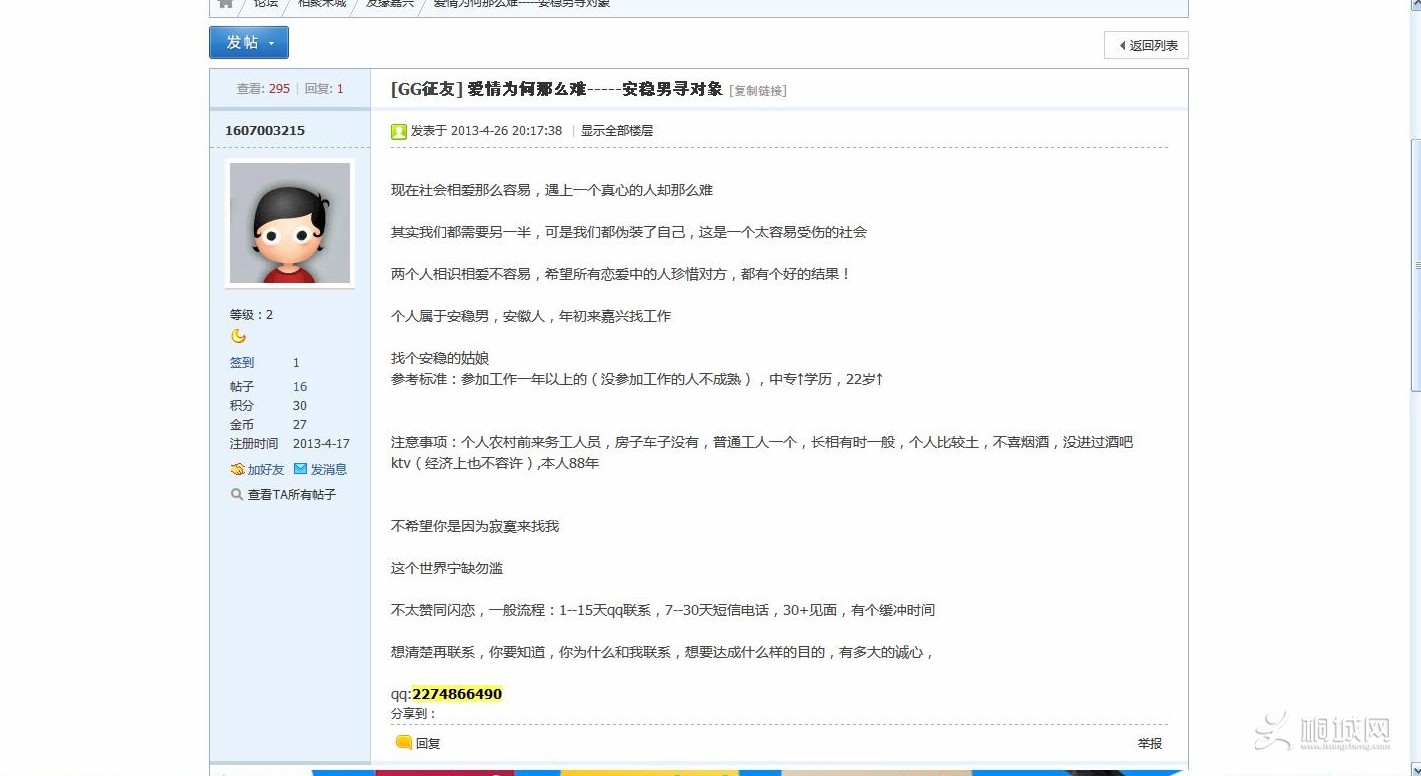
Task: Open the 发帖 dropdown button
Action: click(249, 43)
